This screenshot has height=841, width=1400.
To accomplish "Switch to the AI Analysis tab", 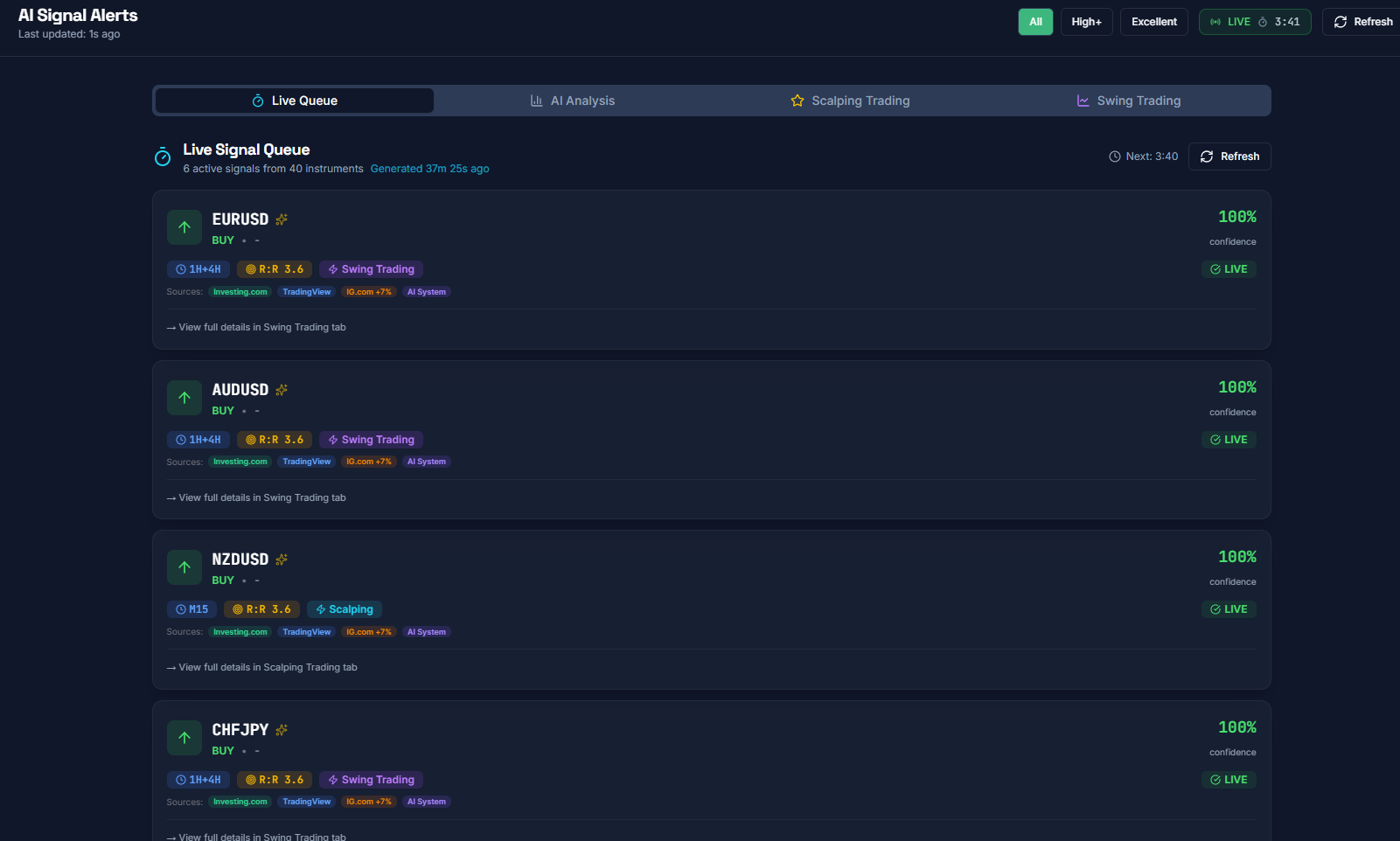I will (x=573, y=101).
